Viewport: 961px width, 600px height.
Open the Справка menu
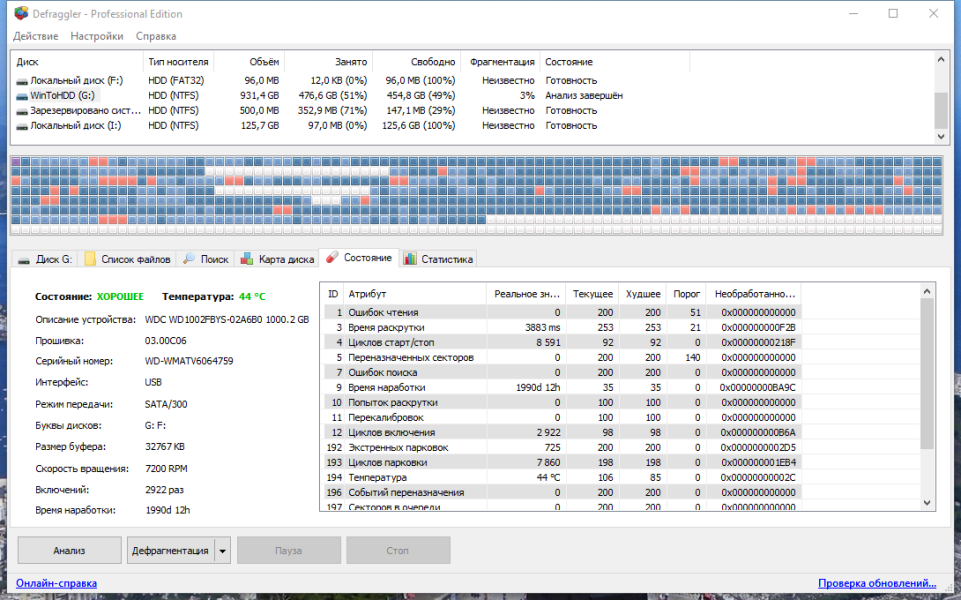pos(156,36)
